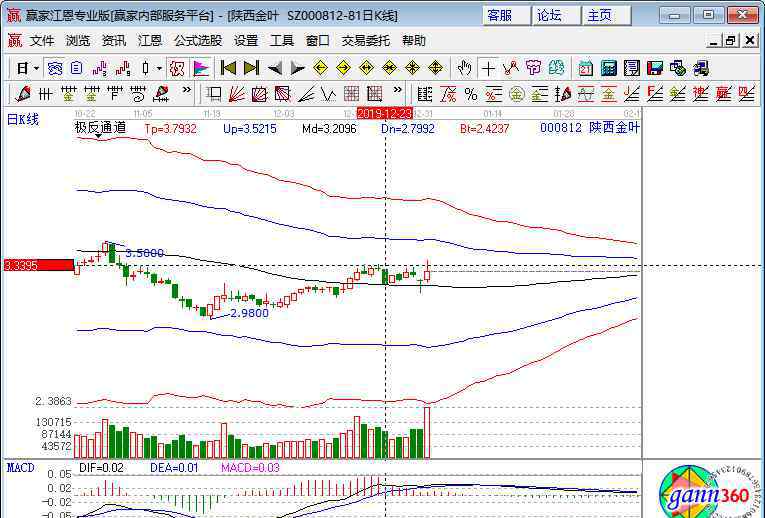Select the stair-step chart icon marked 9
765x518 pixels.
122,68
